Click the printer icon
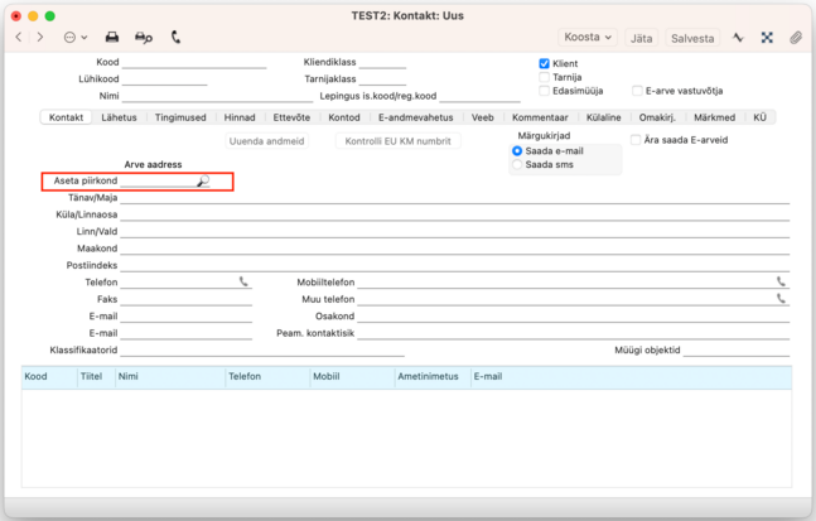 pos(112,37)
